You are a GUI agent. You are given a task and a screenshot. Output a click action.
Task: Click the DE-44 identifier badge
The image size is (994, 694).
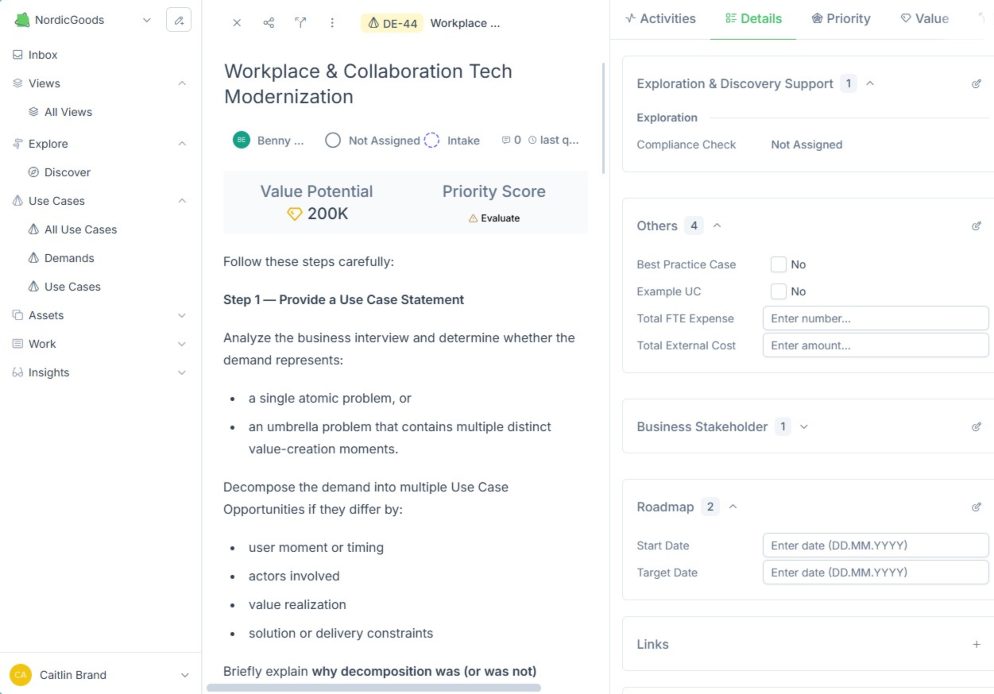coord(392,23)
